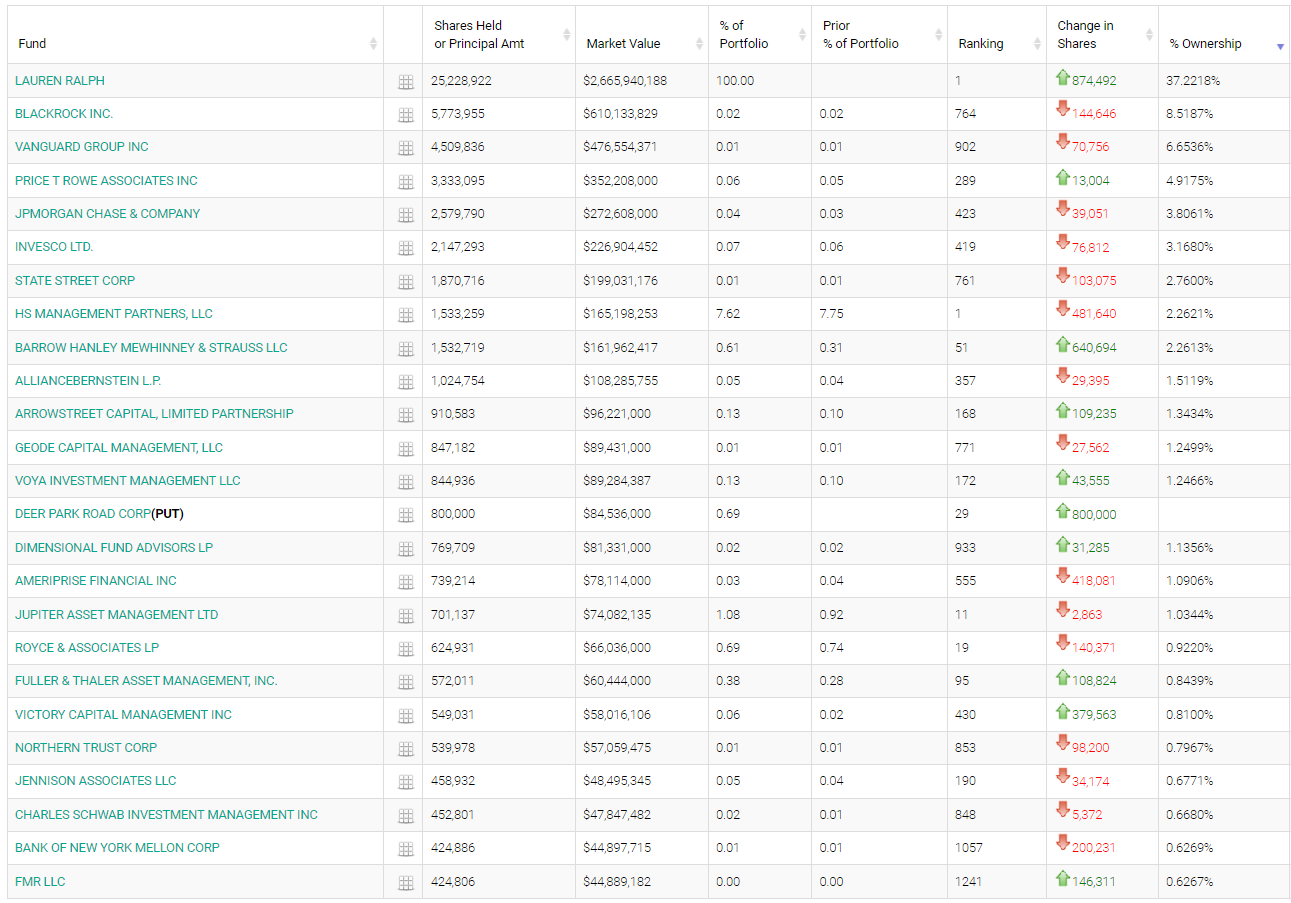
Task: Open grid icon for ALLIANCEBERNSTEIN L.P.
Action: coord(405,382)
